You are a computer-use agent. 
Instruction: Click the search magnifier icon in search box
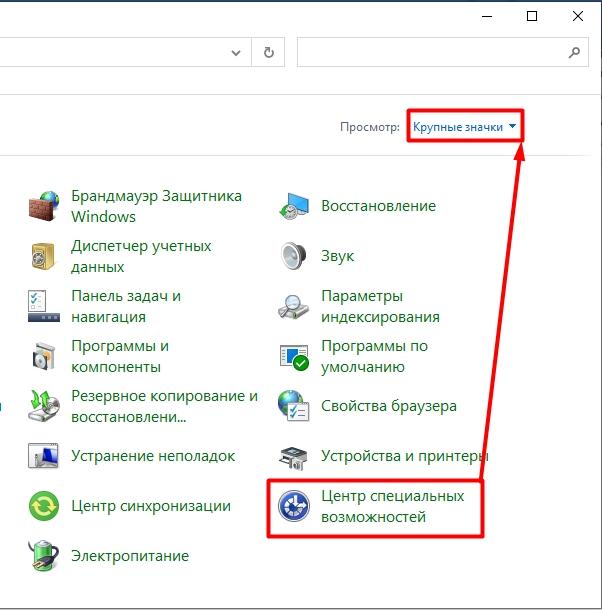pyautogui.click(x=574, y=52)
